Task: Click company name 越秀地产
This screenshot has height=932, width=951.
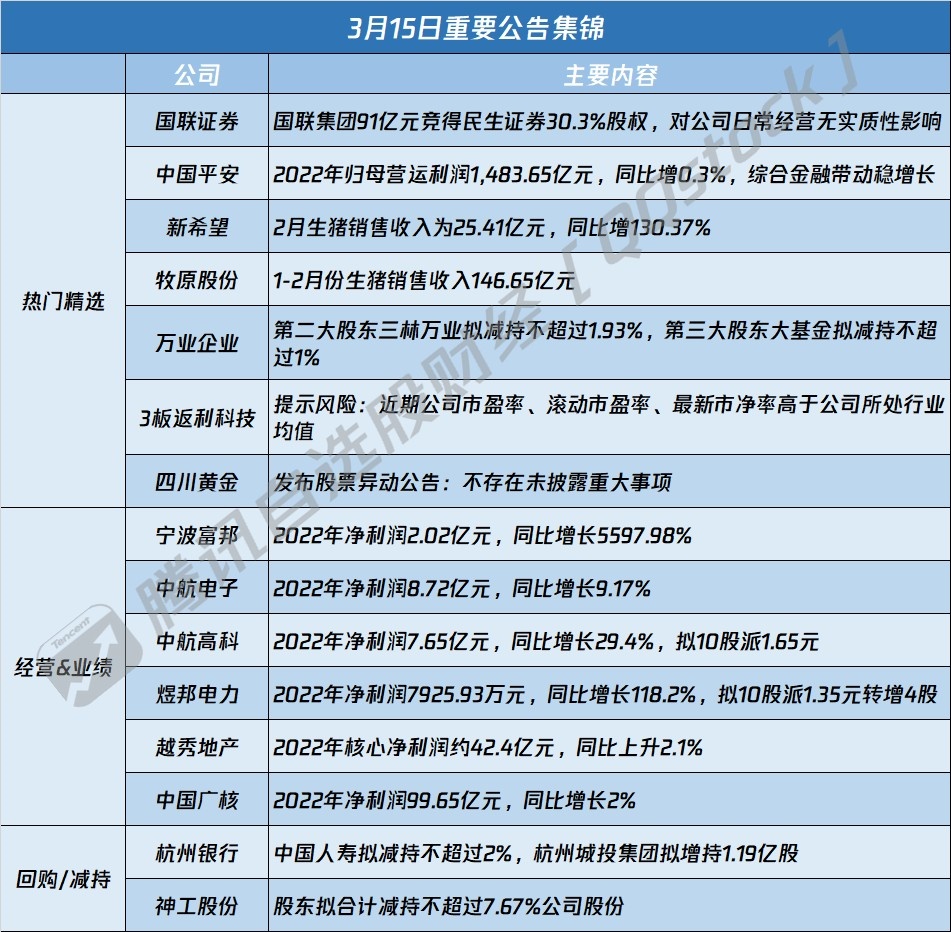Action: pos(197,747)
